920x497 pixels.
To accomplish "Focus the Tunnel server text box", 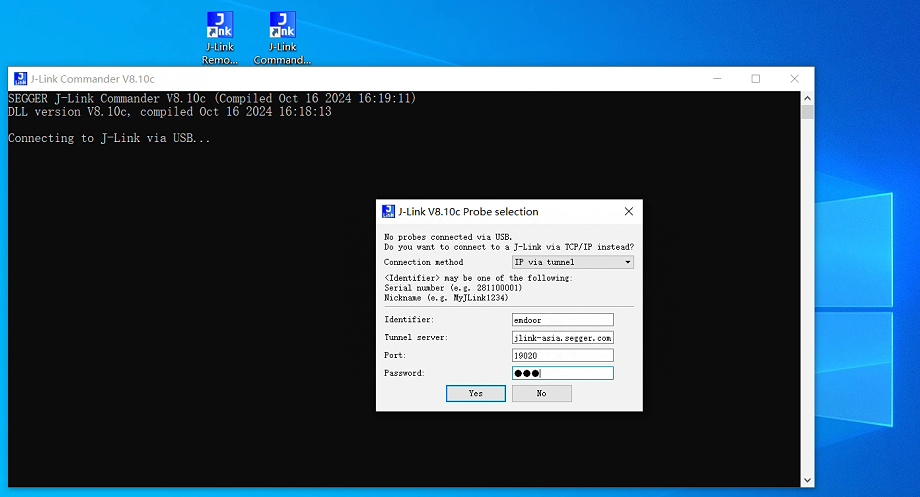I will (x=562, y=338).
